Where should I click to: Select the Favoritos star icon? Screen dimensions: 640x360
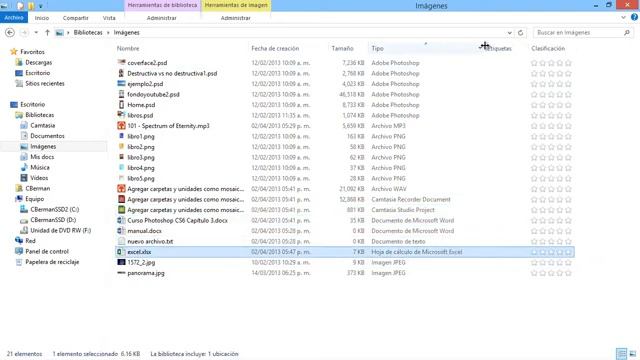[x=14, y=52]
